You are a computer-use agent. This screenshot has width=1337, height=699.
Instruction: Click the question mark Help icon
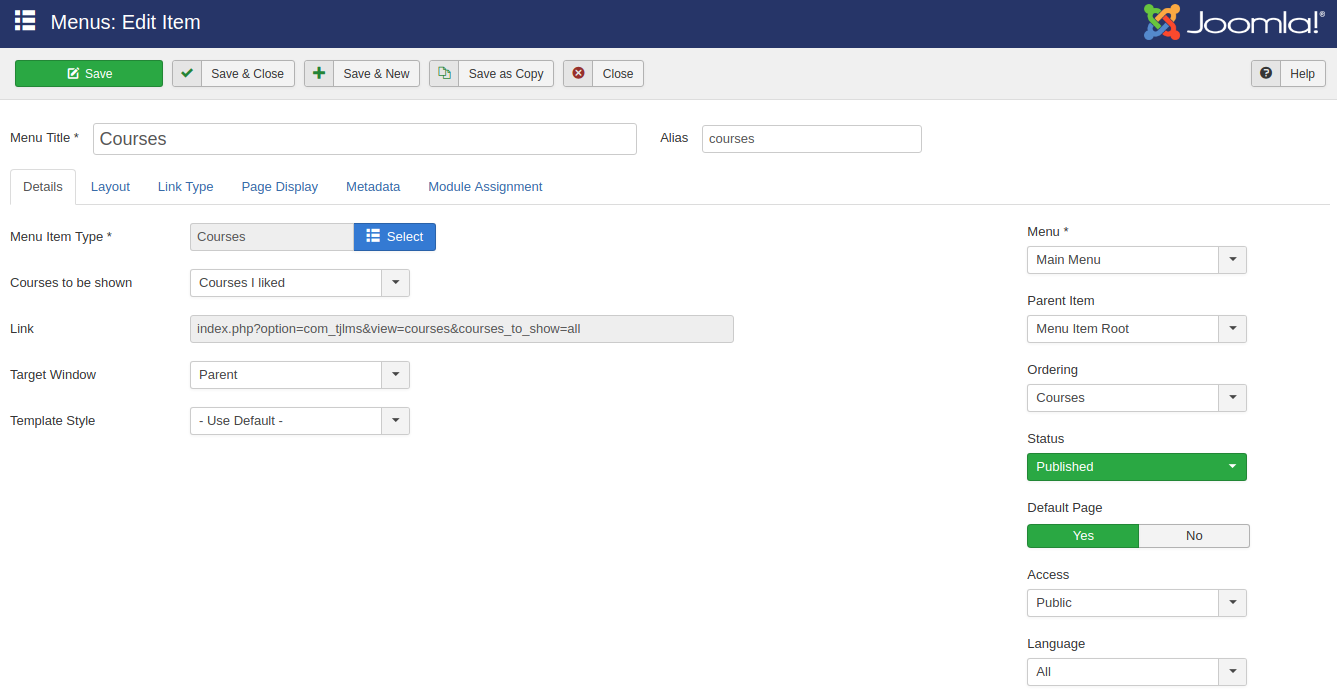[x=1266, y=73]
